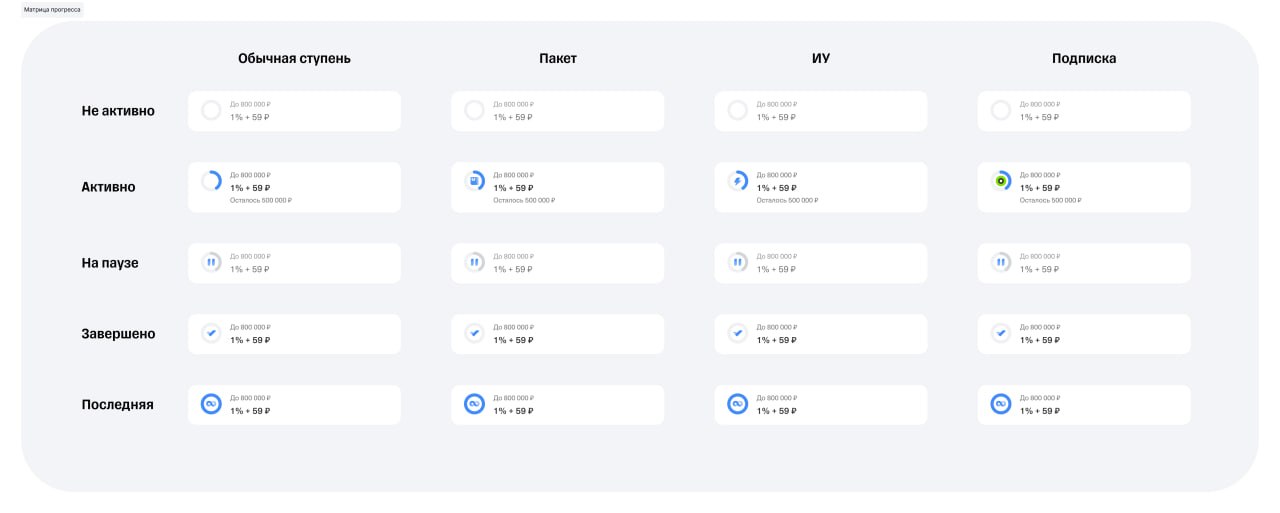
Task: Open the Пакет Завершено tariff card
Action: coord(558,334)
